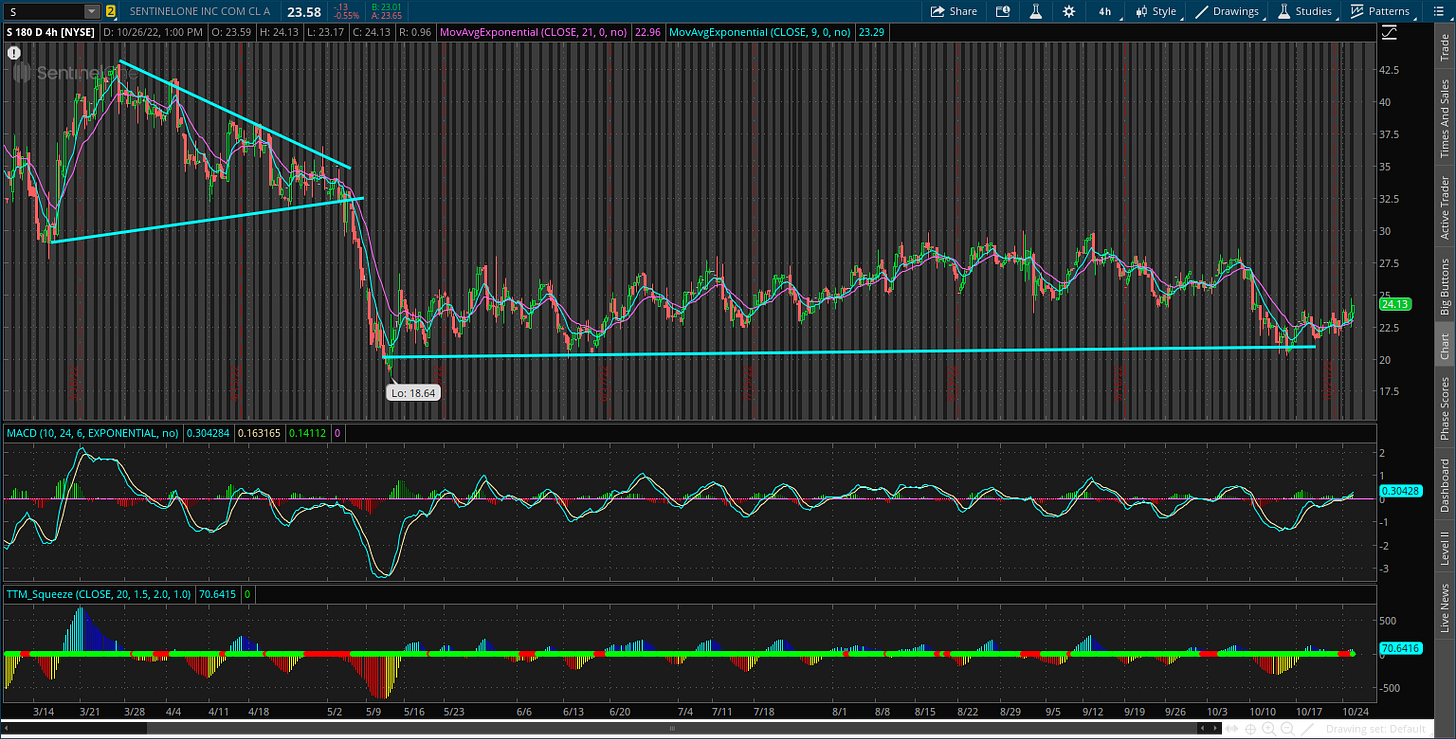Open the Active Trader side tab
The height and width of the screenshot is (739, 1456).
(x=1444, y=207)
